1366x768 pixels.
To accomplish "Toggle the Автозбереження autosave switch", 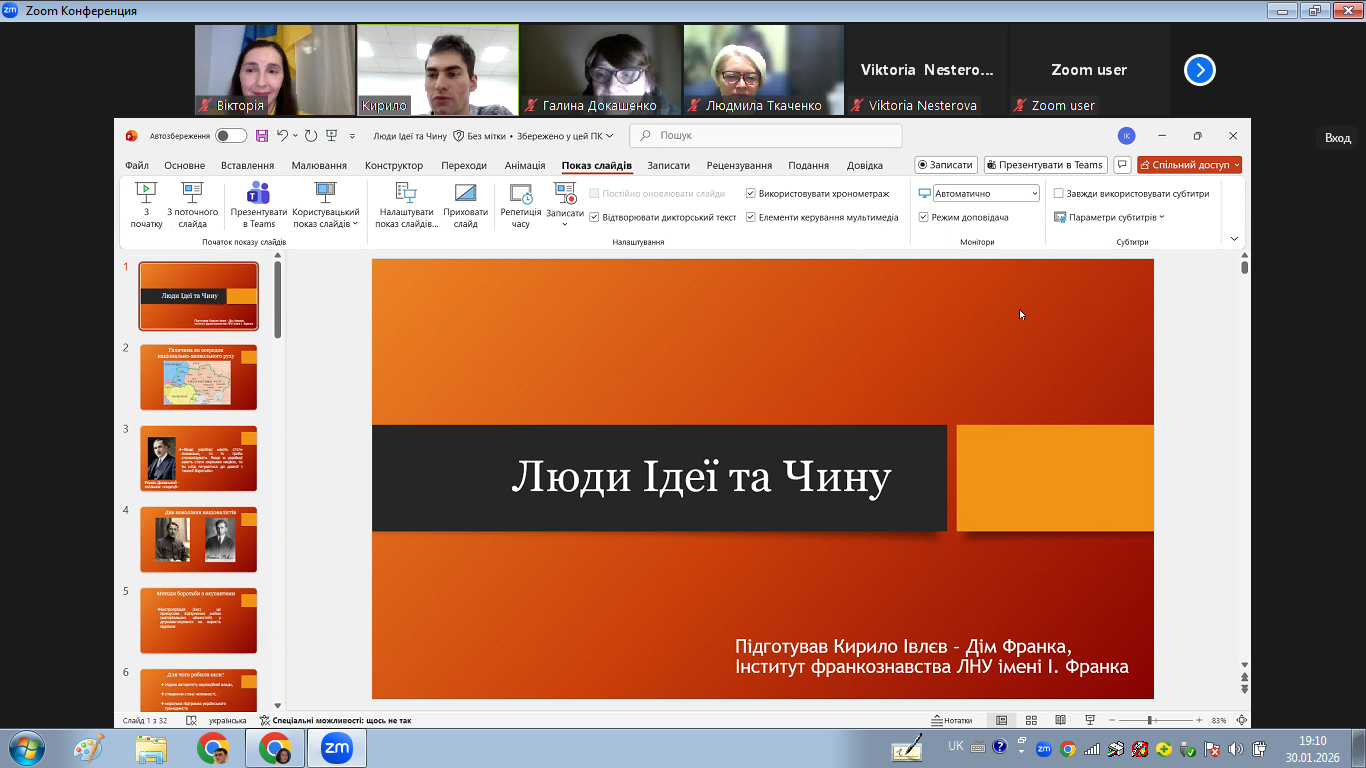I will click(x=230, y=136).
